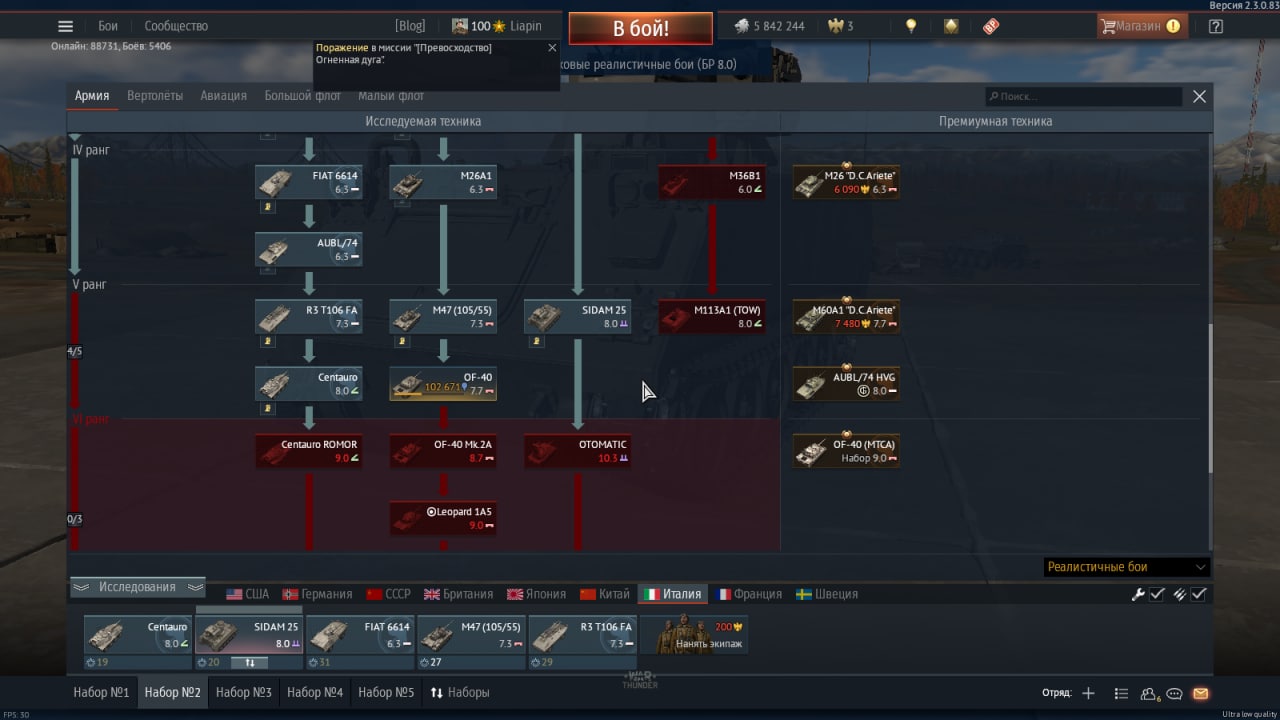
Task: Open the Бои menu
Action: coord(108,26)
